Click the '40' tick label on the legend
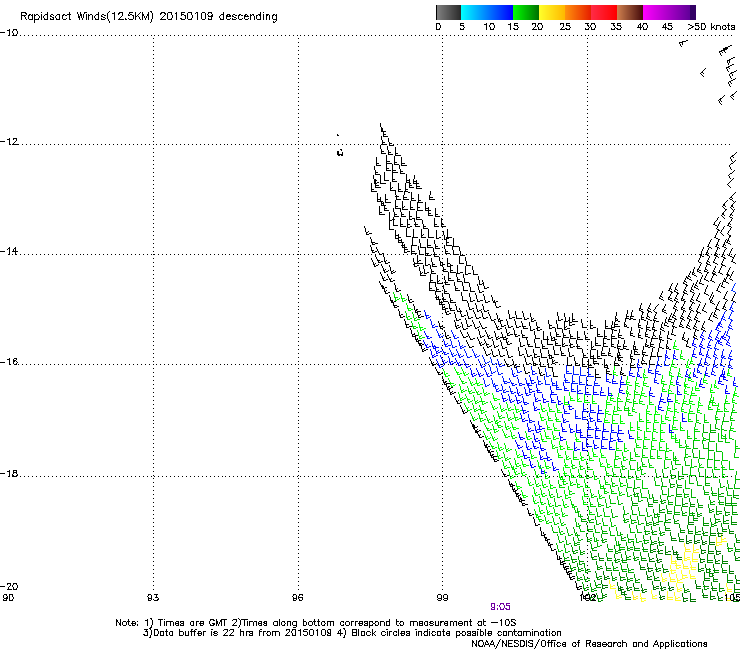Viewport: 740px width, 650px height. (x=642, y=27)
